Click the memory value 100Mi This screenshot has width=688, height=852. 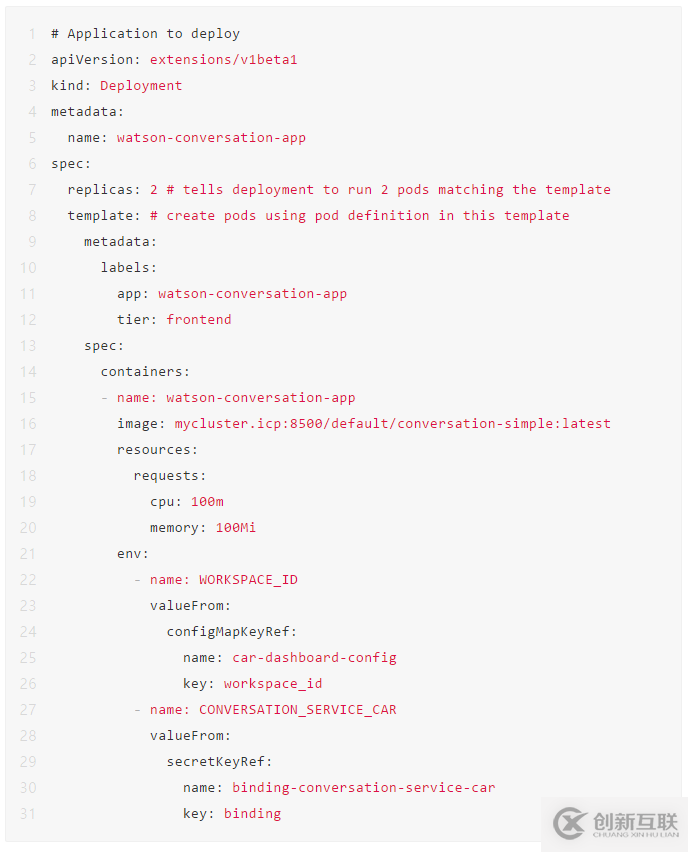(x=236, y=528)
